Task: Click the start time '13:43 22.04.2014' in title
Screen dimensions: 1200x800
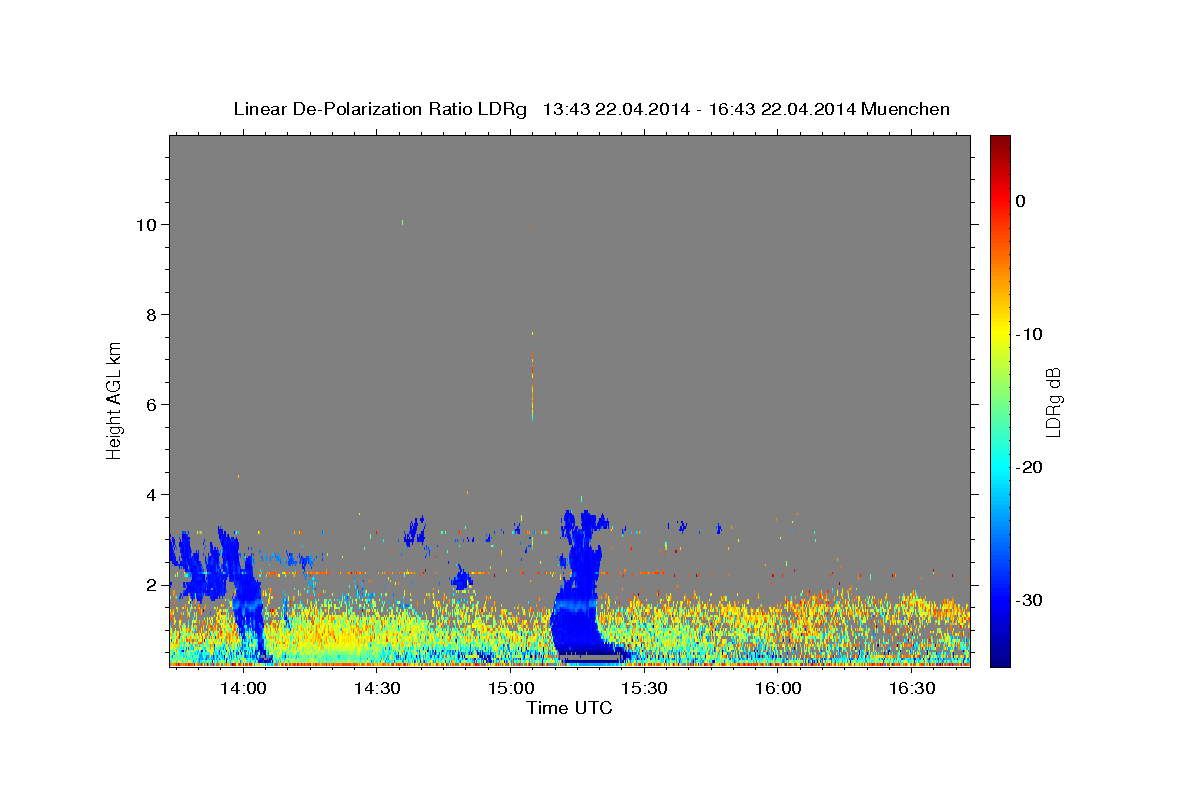Action: click(616, 109)
